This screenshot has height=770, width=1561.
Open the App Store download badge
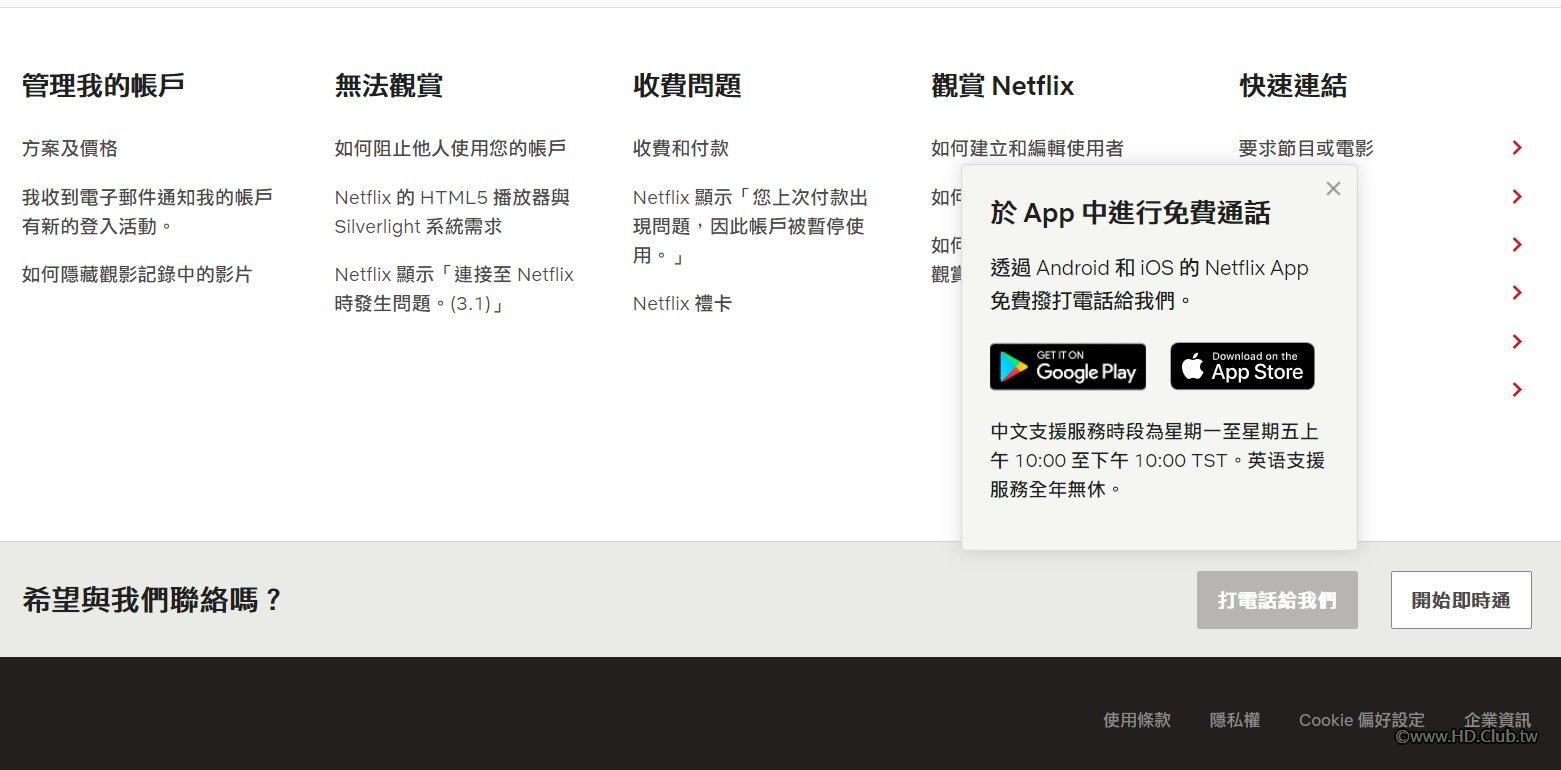point(1242,366)
